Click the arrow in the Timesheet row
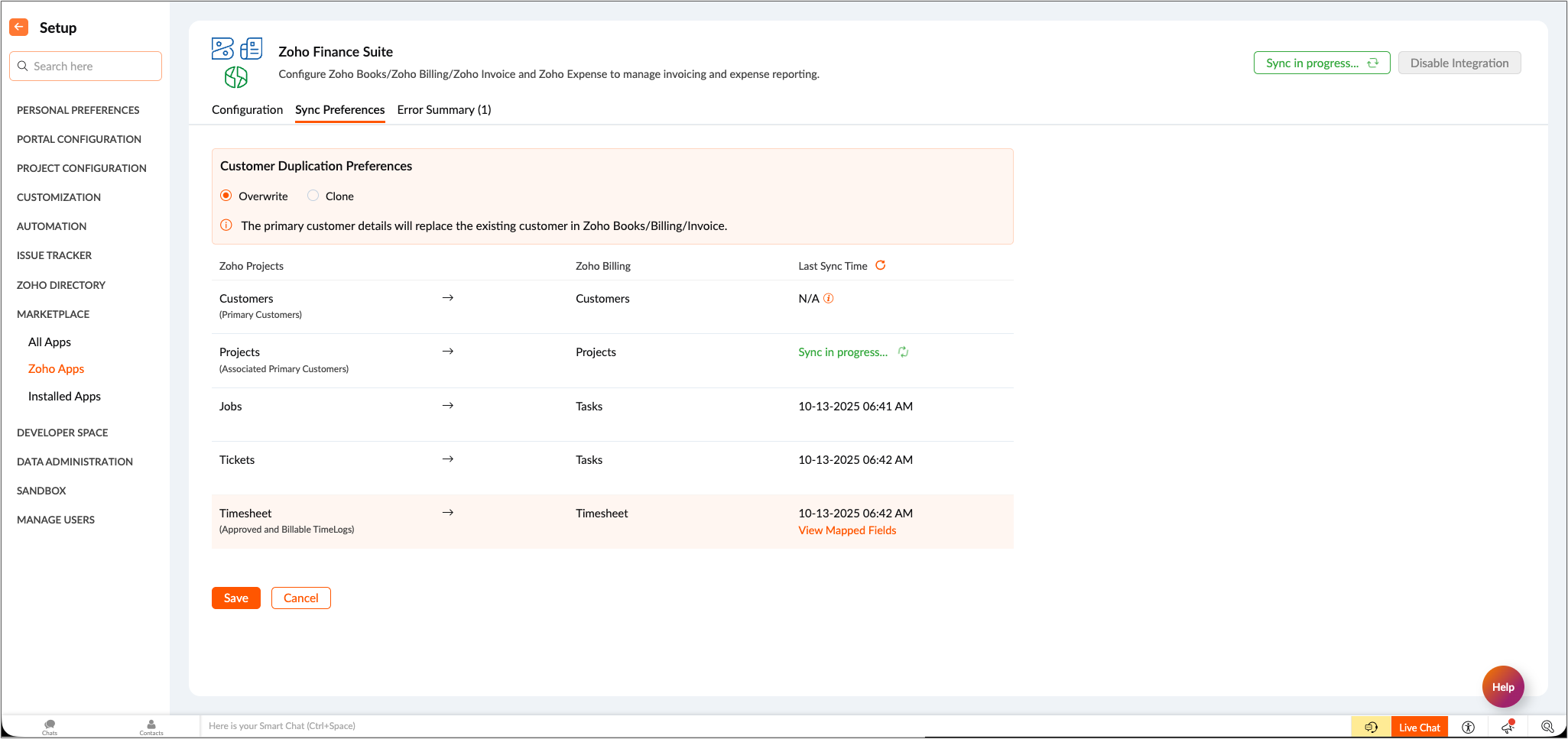Image resolution: width=1568 pixels, height=739 pixels. click(x=448, y=513)
